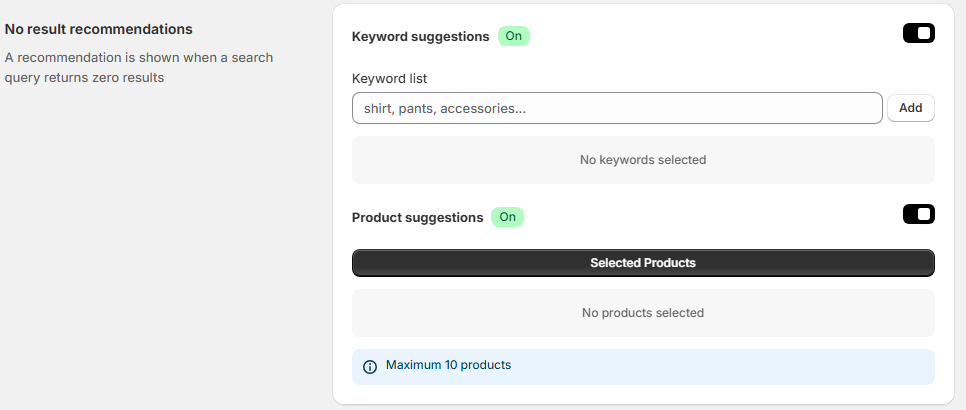Click the On badge beside Keyword suggestions
Screen dimensions: 966x410
point(514,36)
